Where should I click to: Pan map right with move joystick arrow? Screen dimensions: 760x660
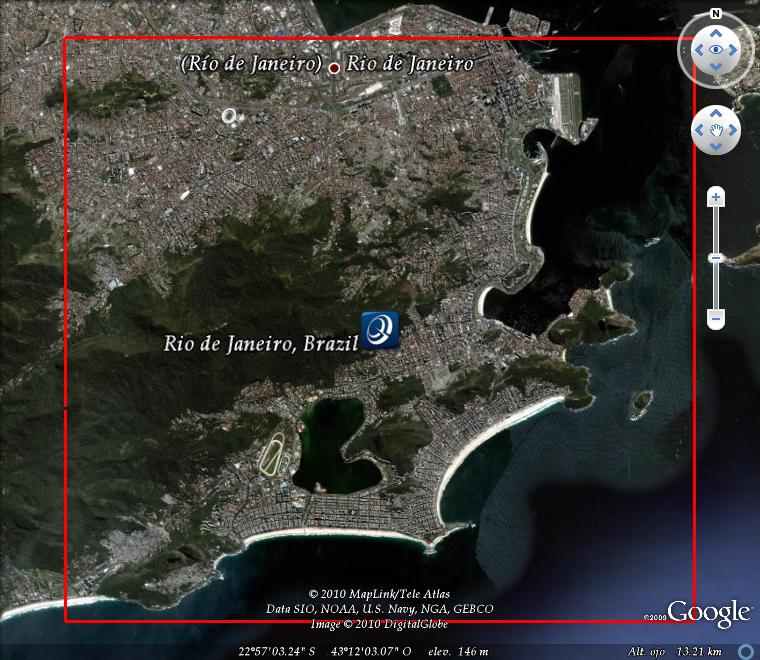[732, 130]
